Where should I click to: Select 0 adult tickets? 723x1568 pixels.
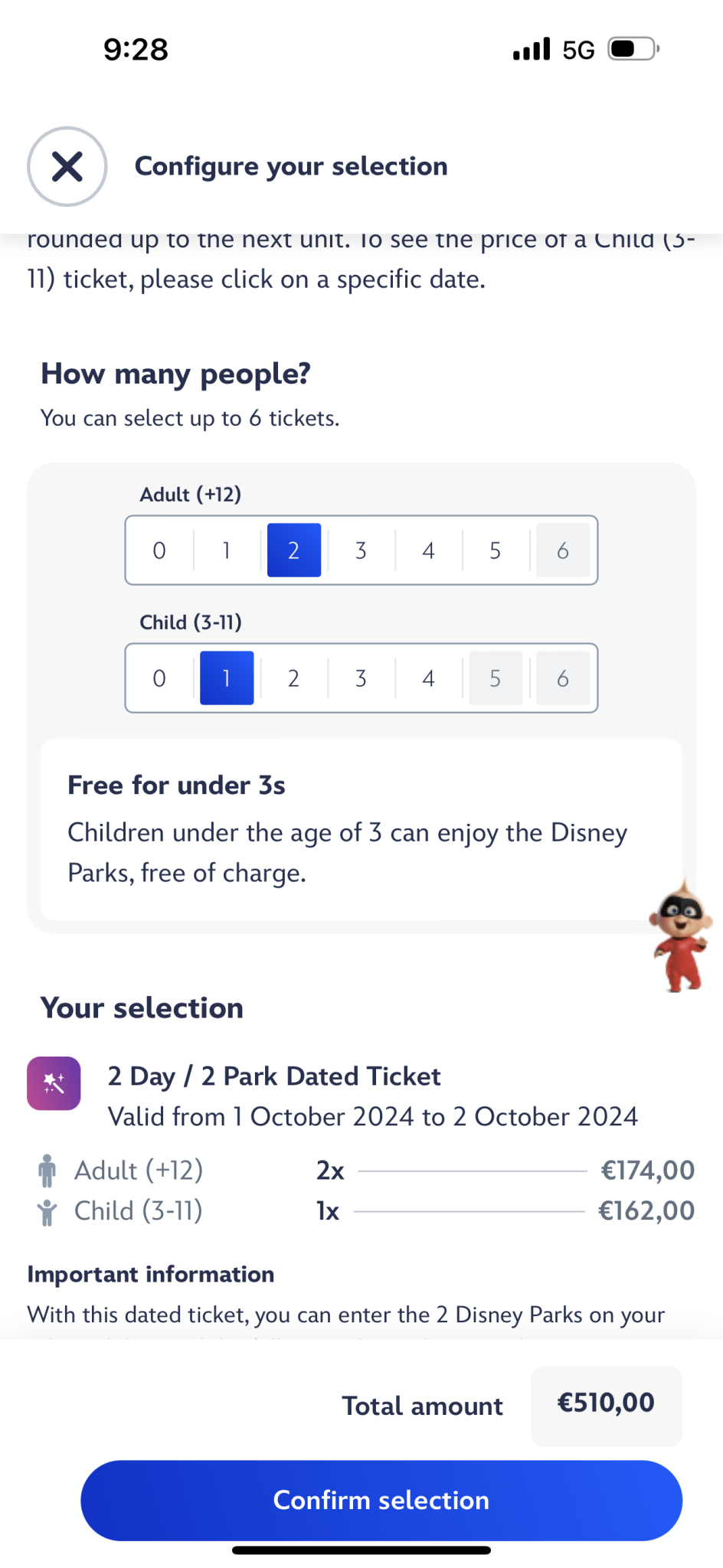[159, 550]
